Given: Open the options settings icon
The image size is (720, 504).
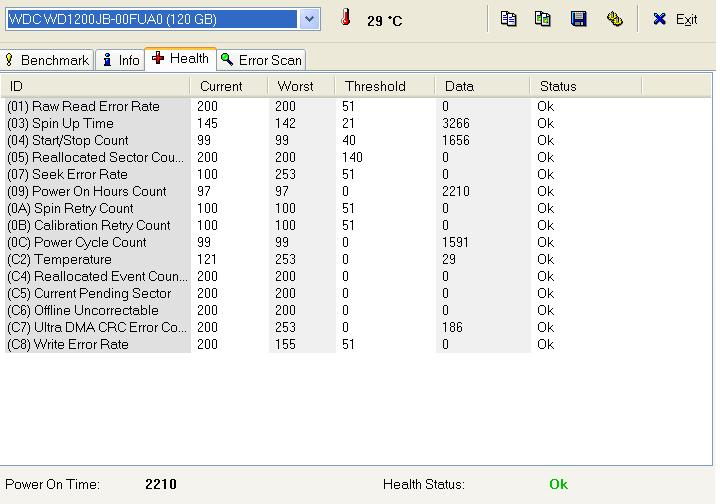Looking at the screenshot, I should (x=614, y=19).
